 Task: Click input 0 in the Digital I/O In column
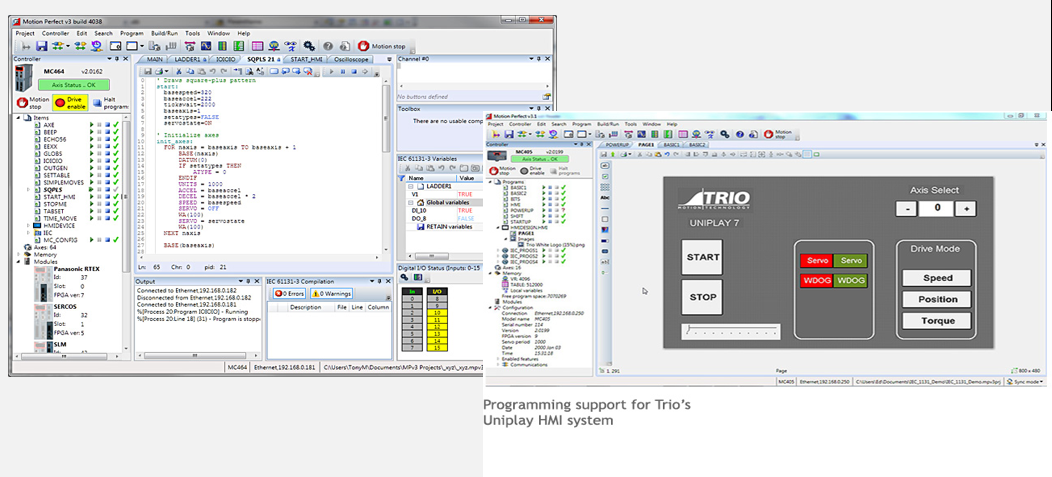(411, 301)
